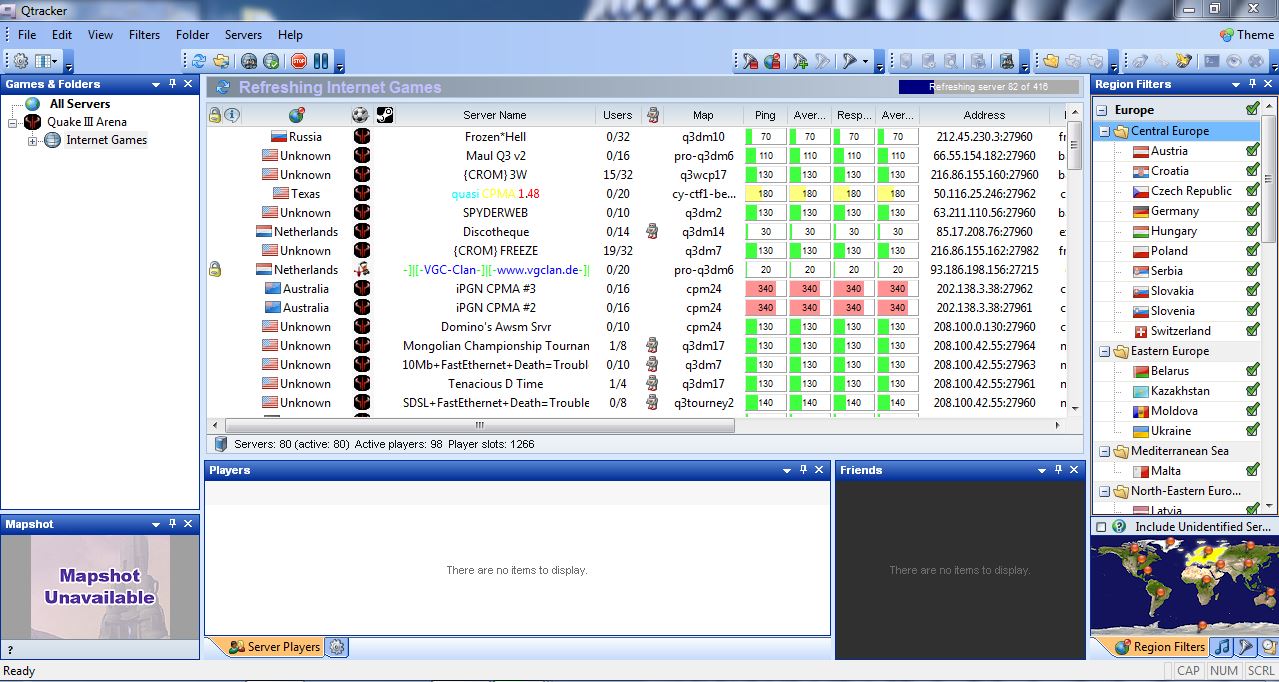Toggle the Croatia region checkbox
1279x682 pixels.
click(x=1252, y=171)
